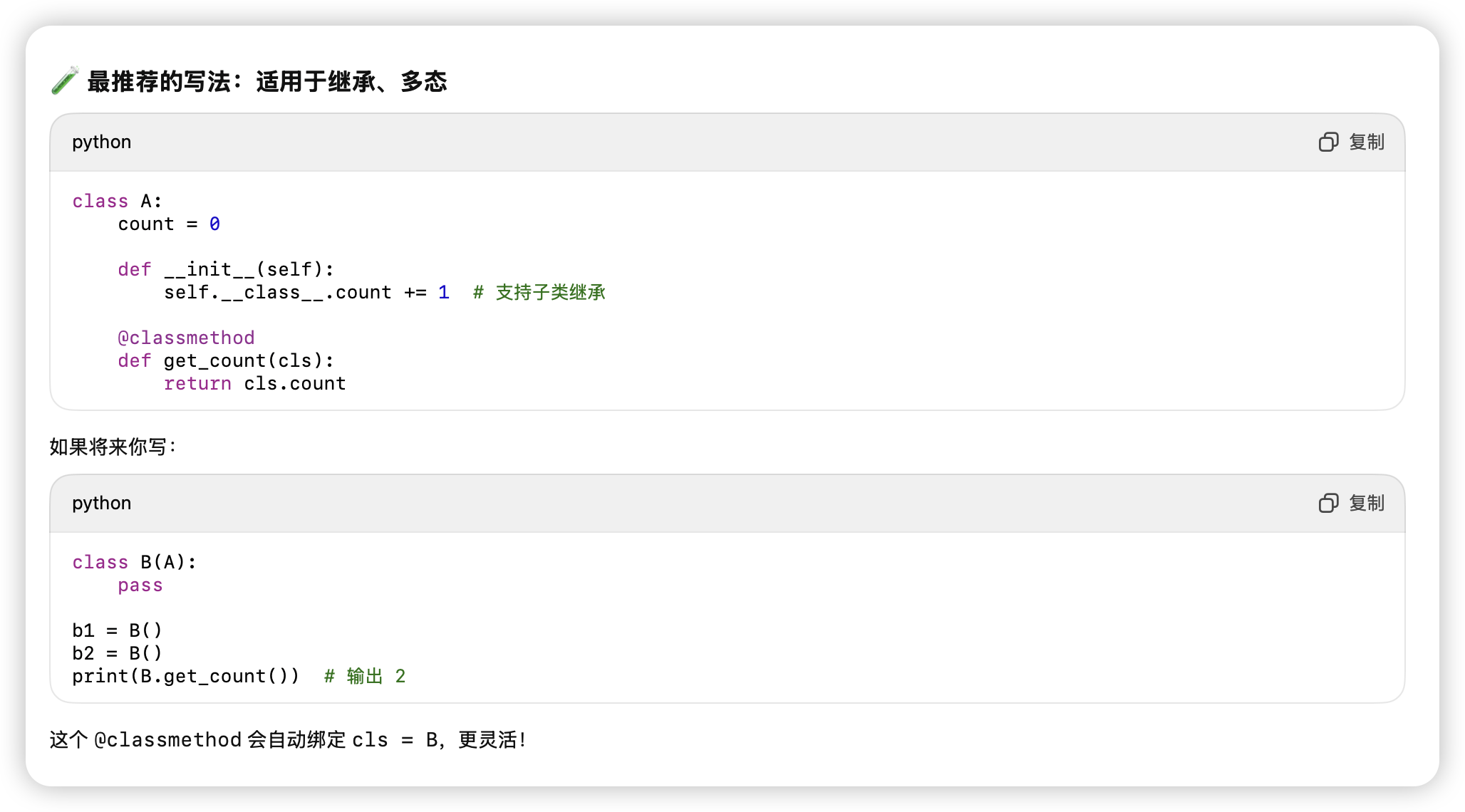Click the comment '# 支持子类继承'
The image size is (1465, 812).
[539, 293]
